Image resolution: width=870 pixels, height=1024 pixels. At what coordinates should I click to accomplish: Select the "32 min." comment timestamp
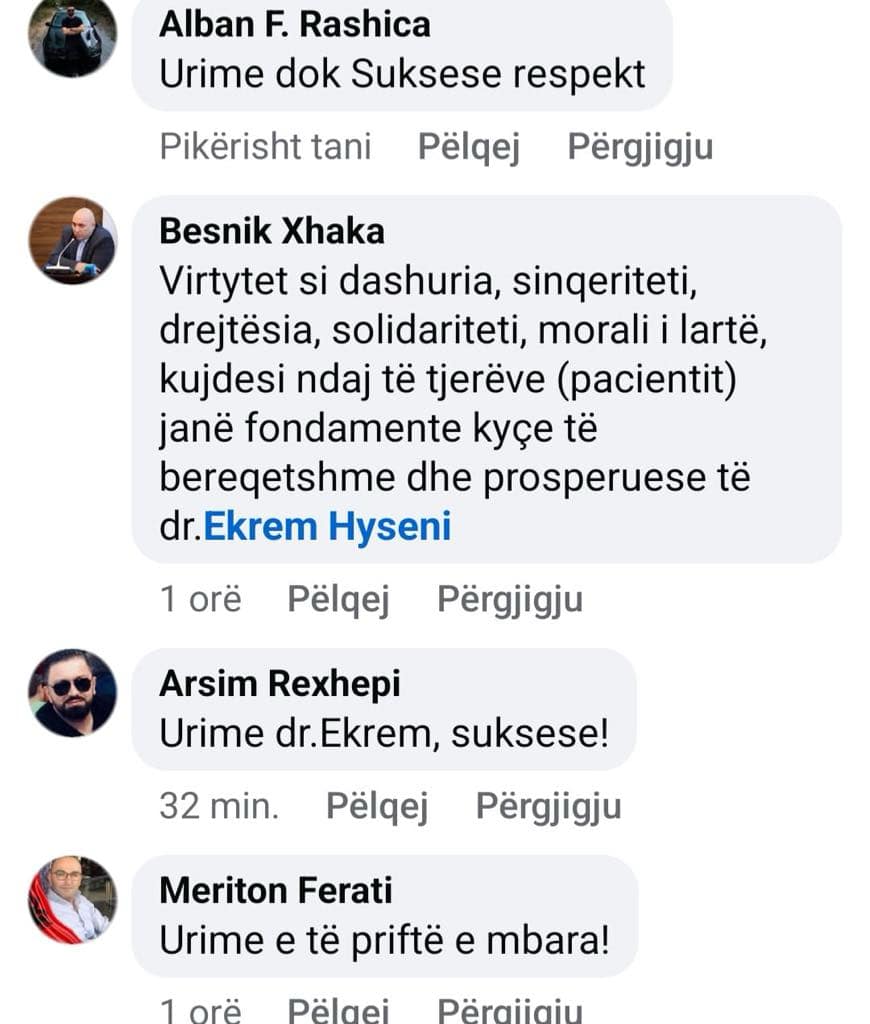pyautogui.click(x=219, y=806)
